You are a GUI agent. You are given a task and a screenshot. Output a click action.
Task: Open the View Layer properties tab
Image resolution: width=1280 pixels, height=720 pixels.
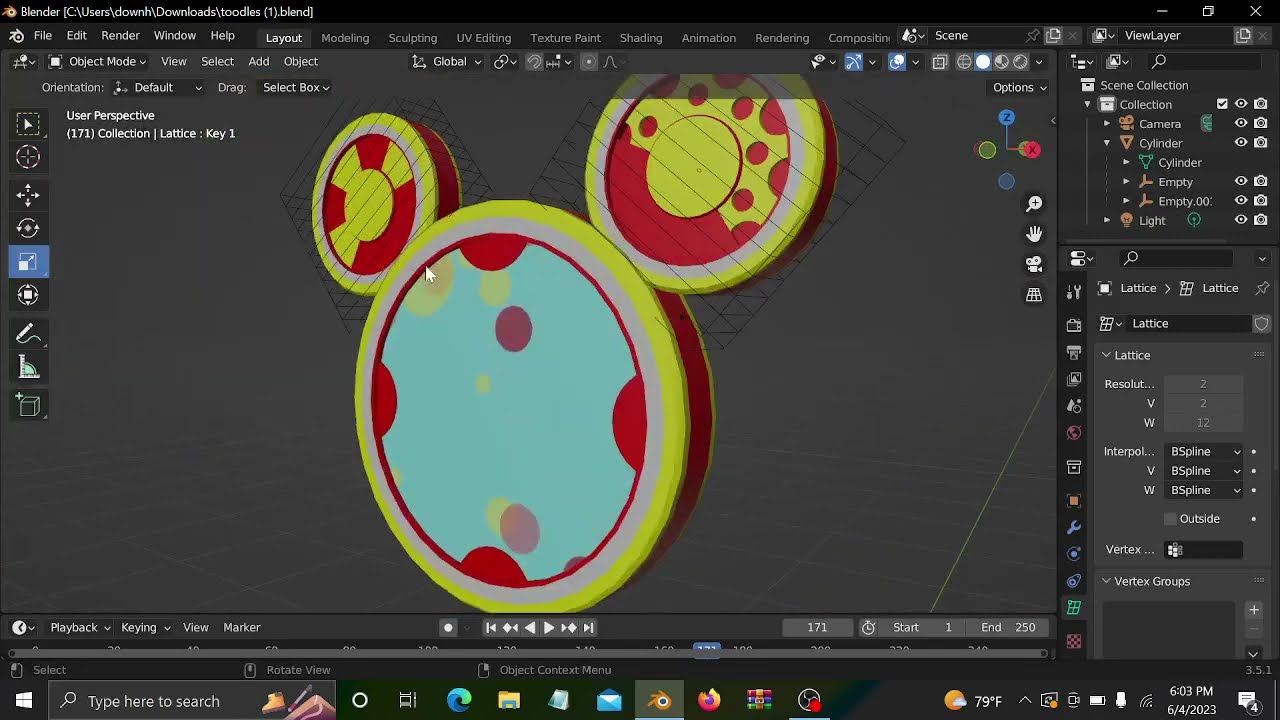[x=1074, y=379]
